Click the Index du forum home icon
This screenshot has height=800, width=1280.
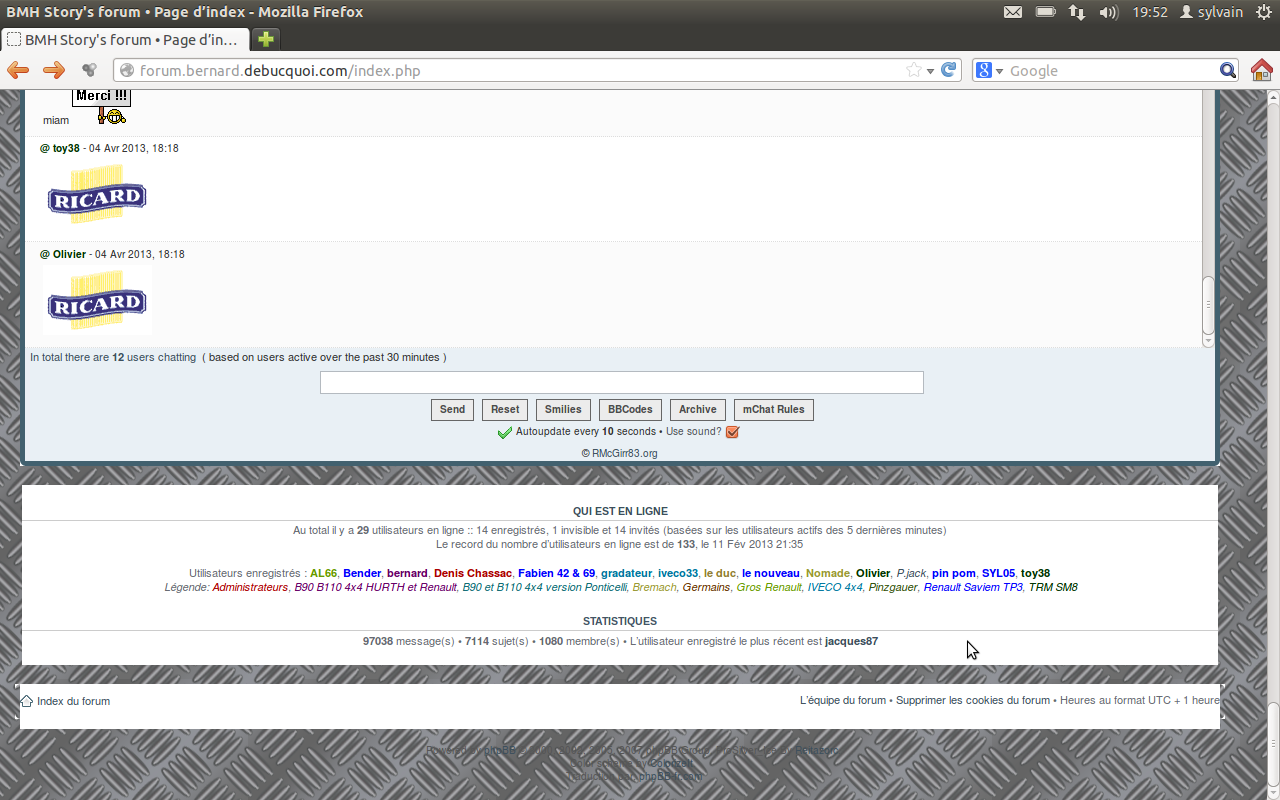27,701
